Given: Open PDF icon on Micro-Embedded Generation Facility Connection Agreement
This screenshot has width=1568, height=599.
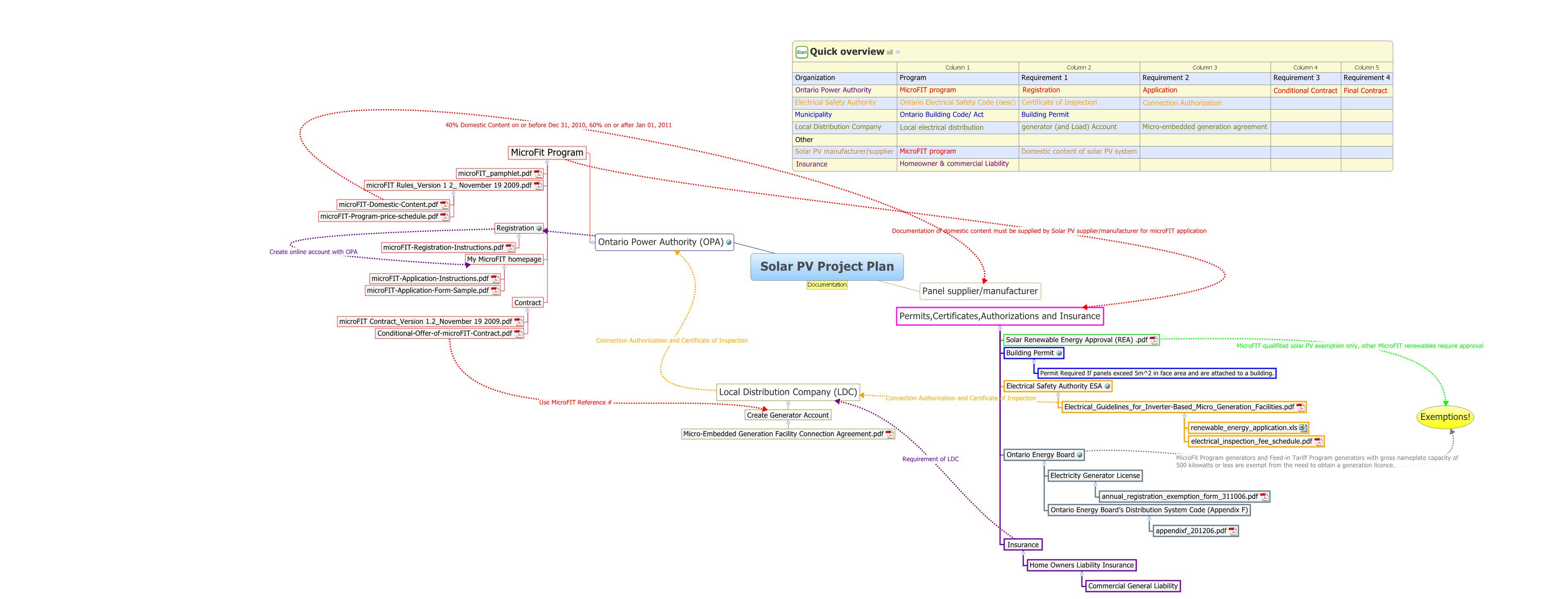Looking at the screenshot, I should (x=889, y=435).
